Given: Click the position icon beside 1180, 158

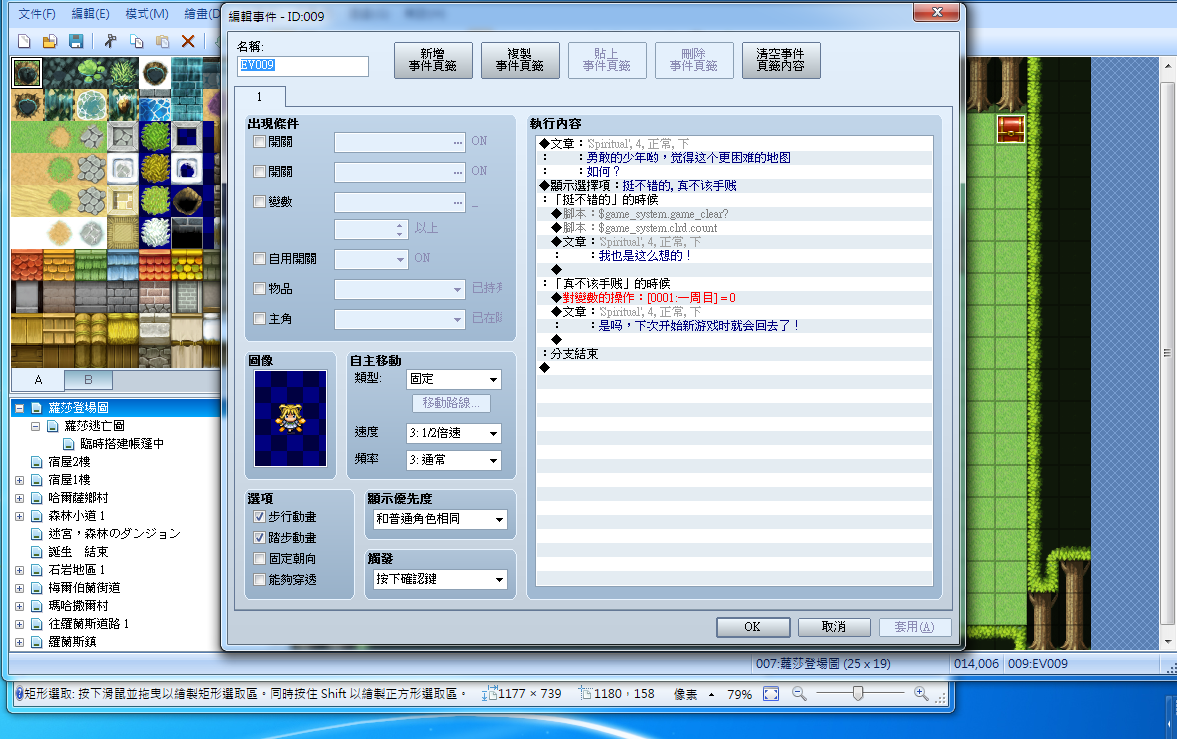Looking at the screenshot, I should [x=585, y=693].
